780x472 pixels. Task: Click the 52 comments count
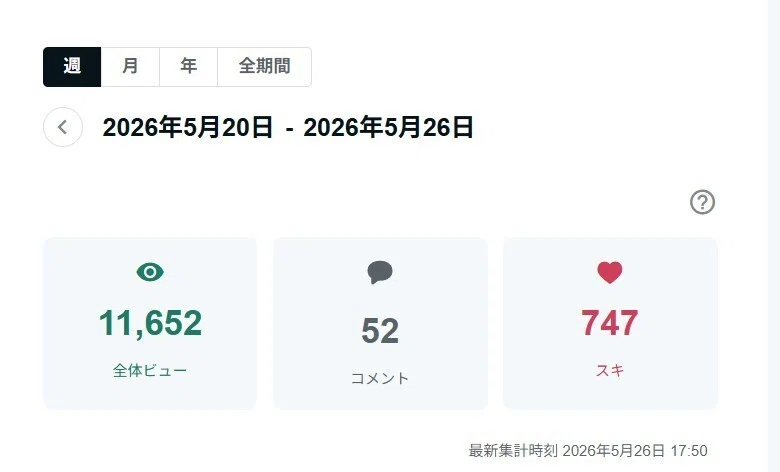[x=380, y=331]
